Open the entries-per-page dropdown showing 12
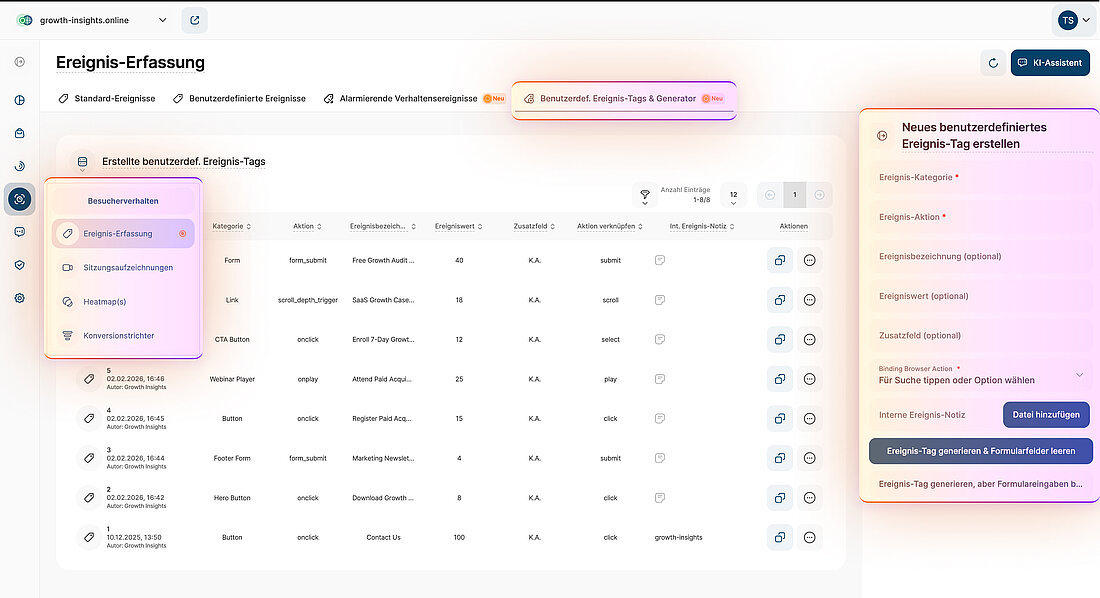Viewport: 1100px width, 598px height. [731, 195]
